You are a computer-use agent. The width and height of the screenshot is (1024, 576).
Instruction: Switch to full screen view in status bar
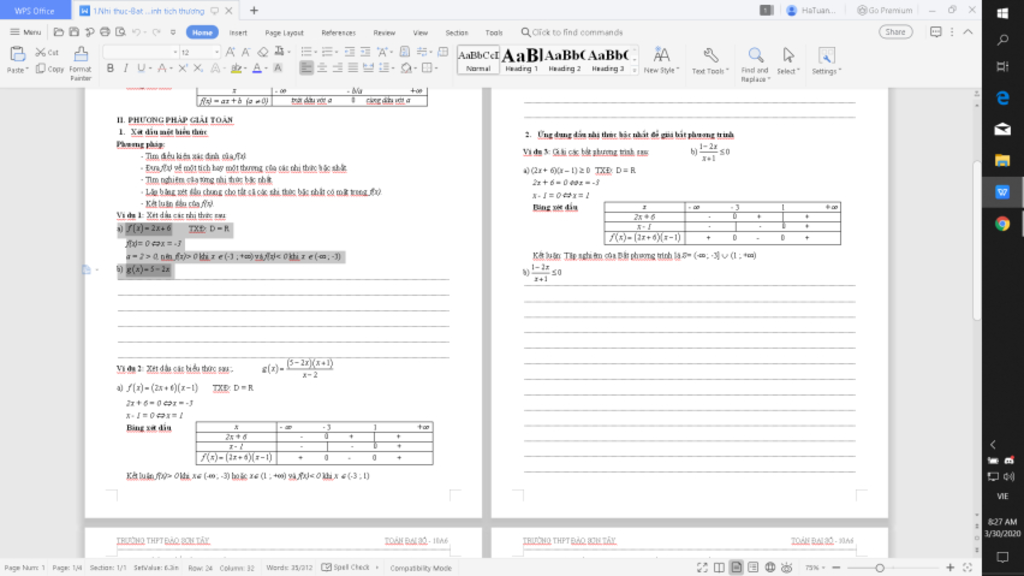(x=702, y=568)
